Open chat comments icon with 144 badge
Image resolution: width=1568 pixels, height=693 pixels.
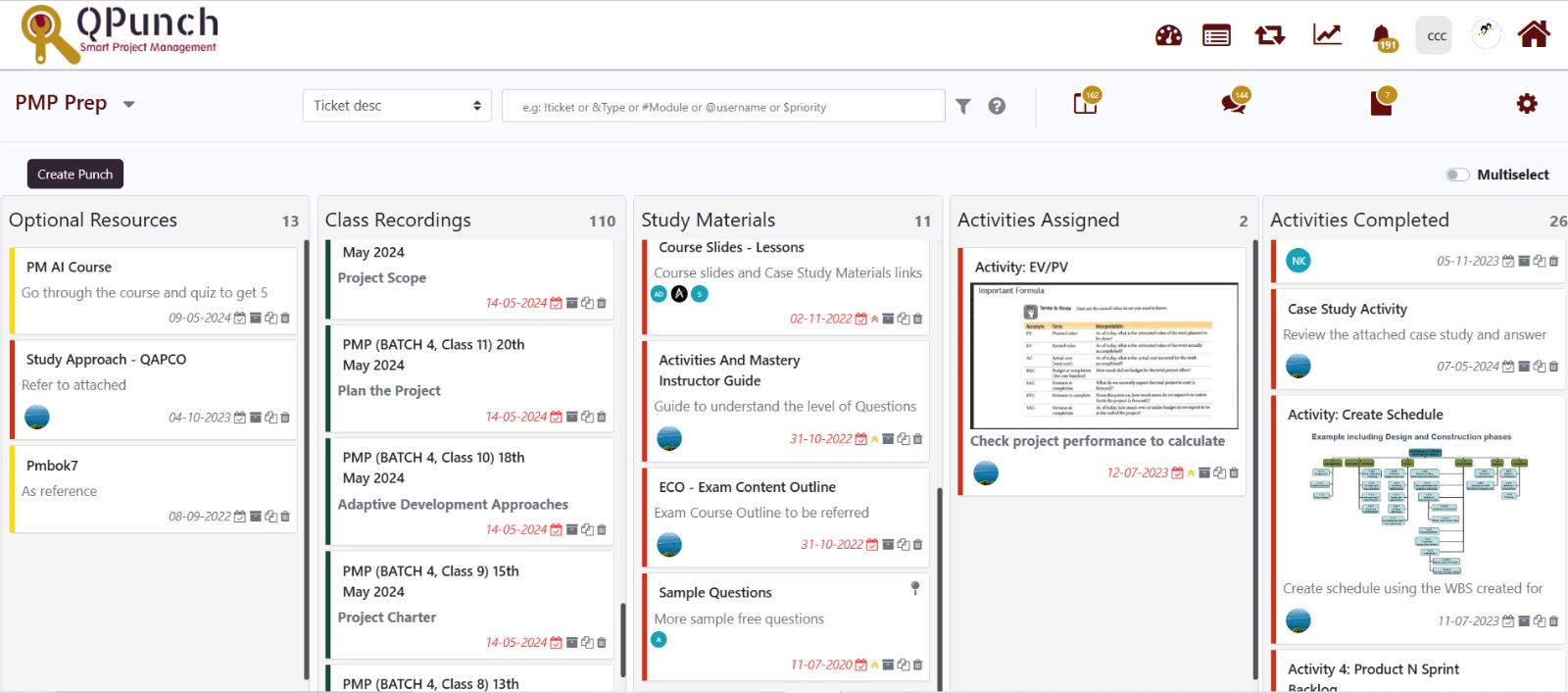[x=1233, y=103]
